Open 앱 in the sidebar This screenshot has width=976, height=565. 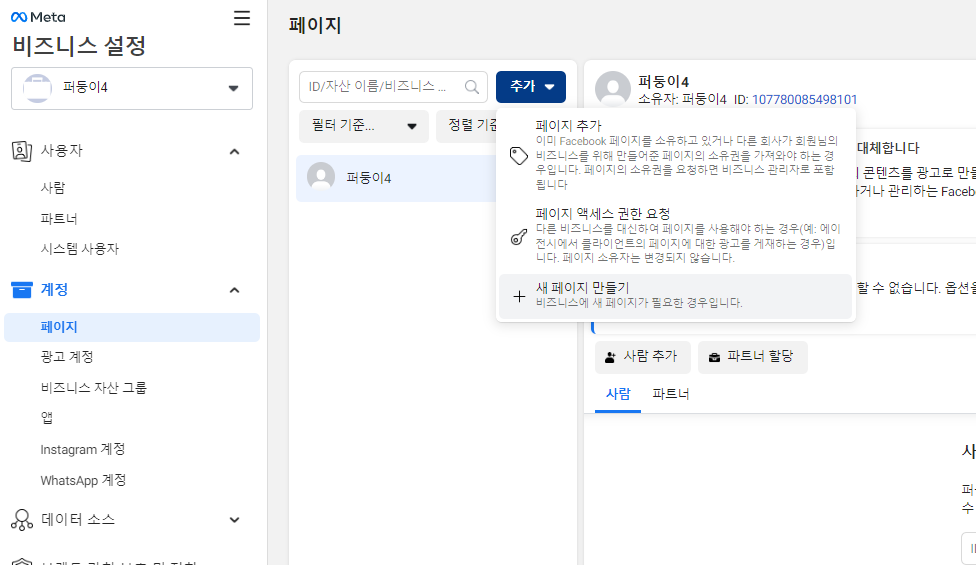pyautogui.click(x=47, y=418)
